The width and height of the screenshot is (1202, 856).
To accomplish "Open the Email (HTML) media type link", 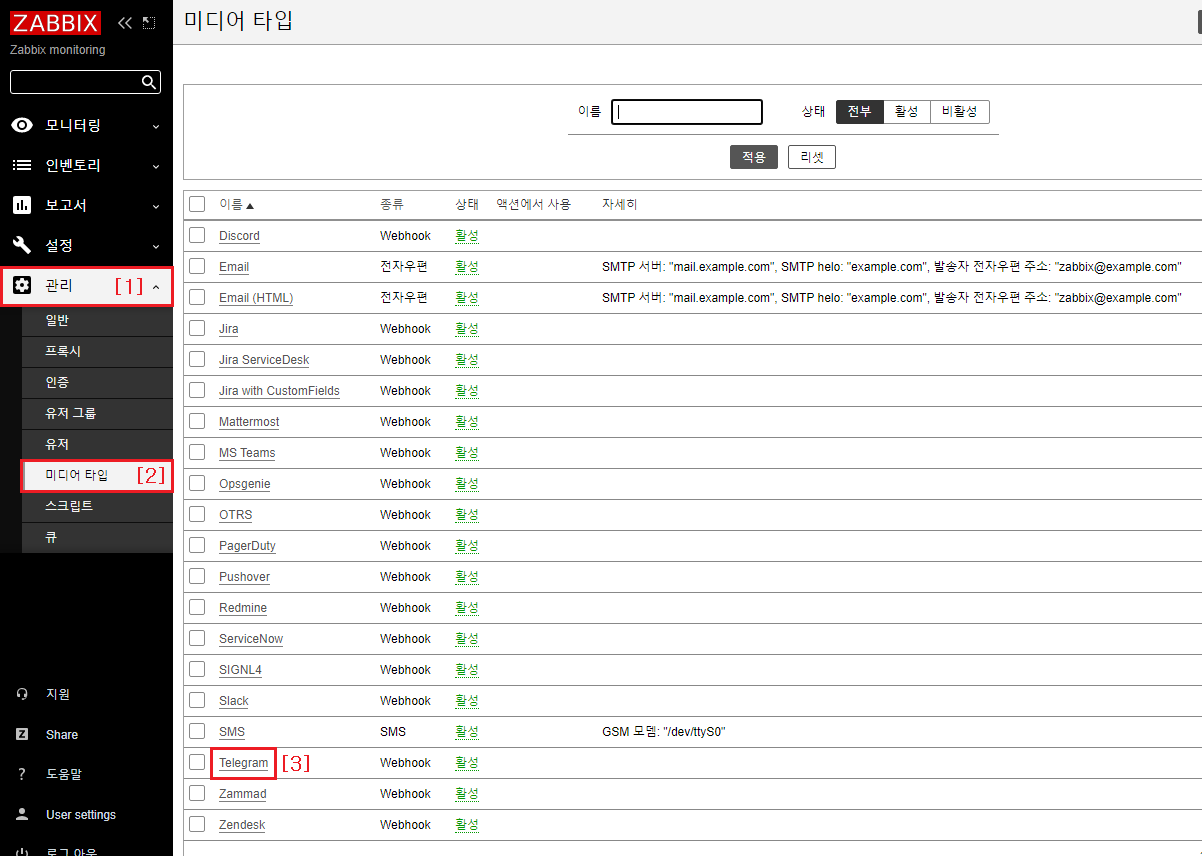I will pyautogui.click(x=256, y=298).
